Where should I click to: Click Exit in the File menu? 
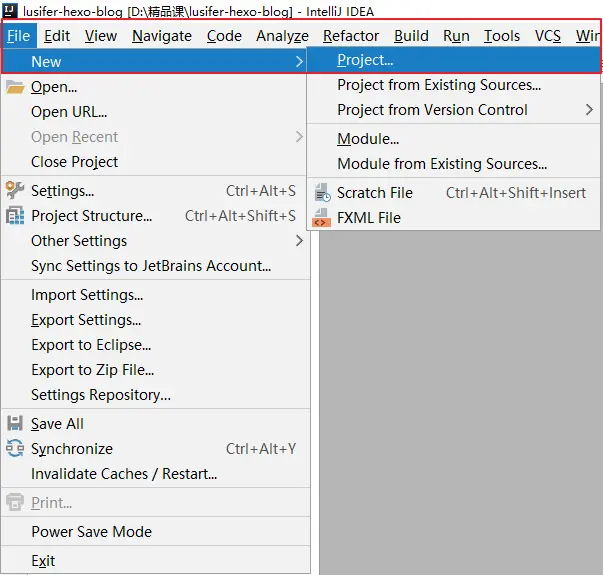click(154, 560)
